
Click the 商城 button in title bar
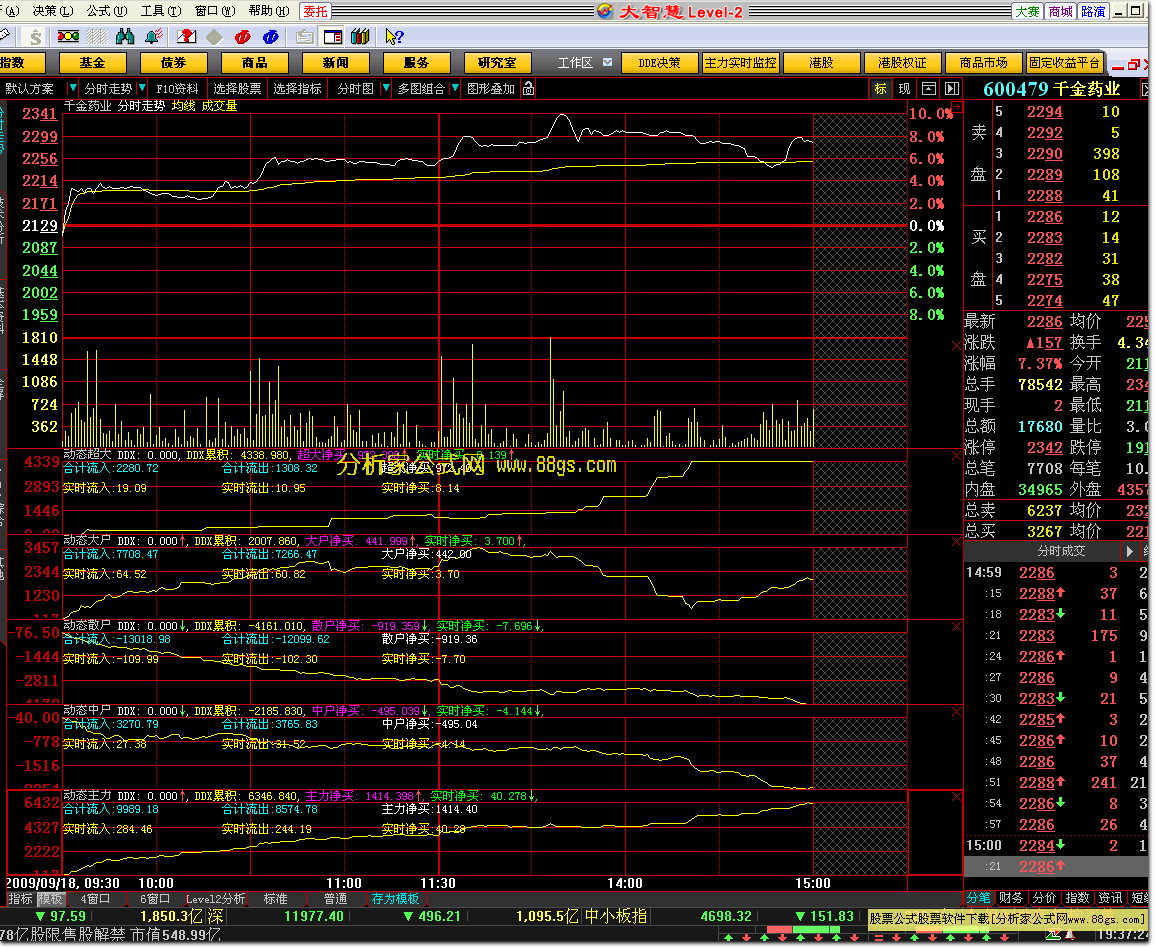(1061, 11)
